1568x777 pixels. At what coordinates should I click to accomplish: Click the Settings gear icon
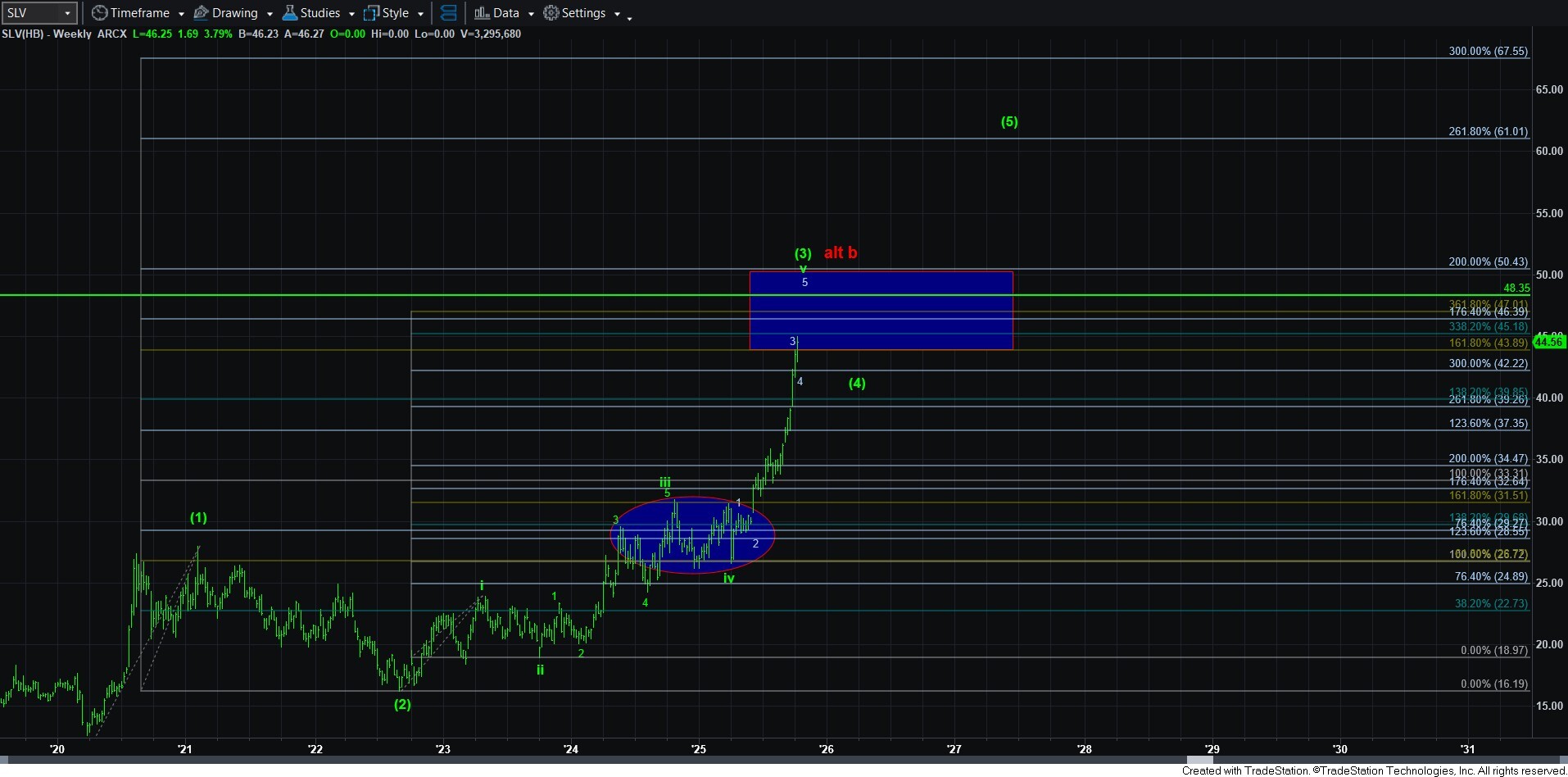(x=551, y=13)
